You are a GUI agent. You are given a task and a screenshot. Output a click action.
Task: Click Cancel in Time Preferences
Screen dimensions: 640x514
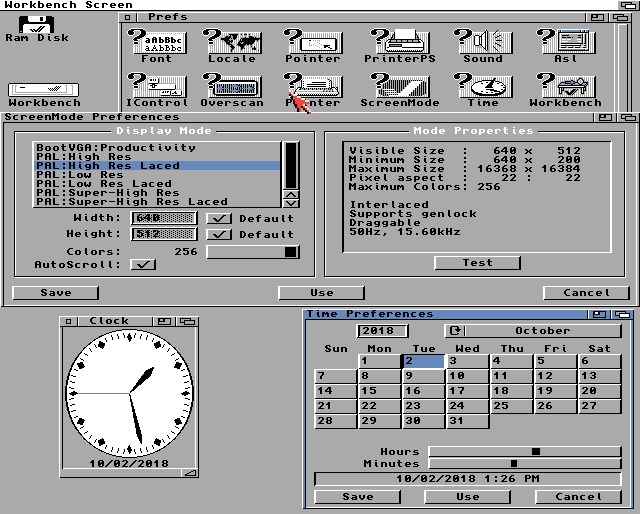(578, 496)
